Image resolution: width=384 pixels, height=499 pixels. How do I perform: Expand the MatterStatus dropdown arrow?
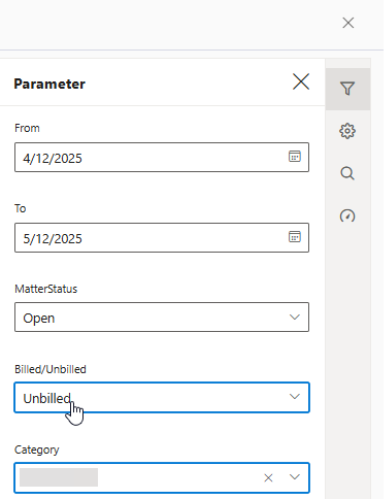(294, 317)
